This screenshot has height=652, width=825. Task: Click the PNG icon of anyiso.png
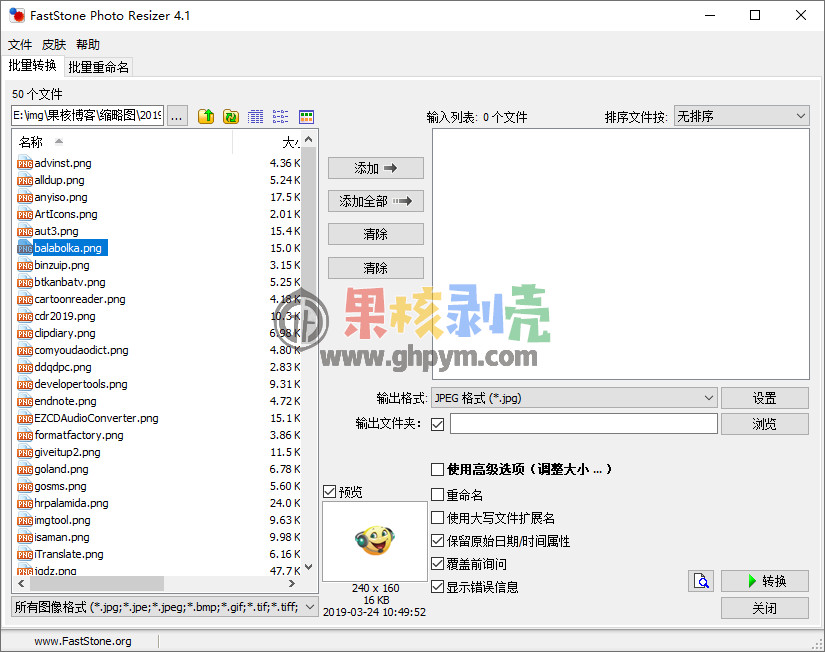[25, 198]
